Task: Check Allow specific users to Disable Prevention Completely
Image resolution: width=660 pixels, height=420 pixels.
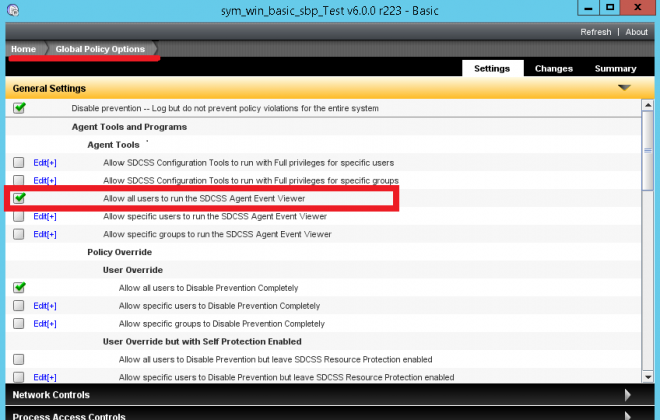Action: coord(19,306)
